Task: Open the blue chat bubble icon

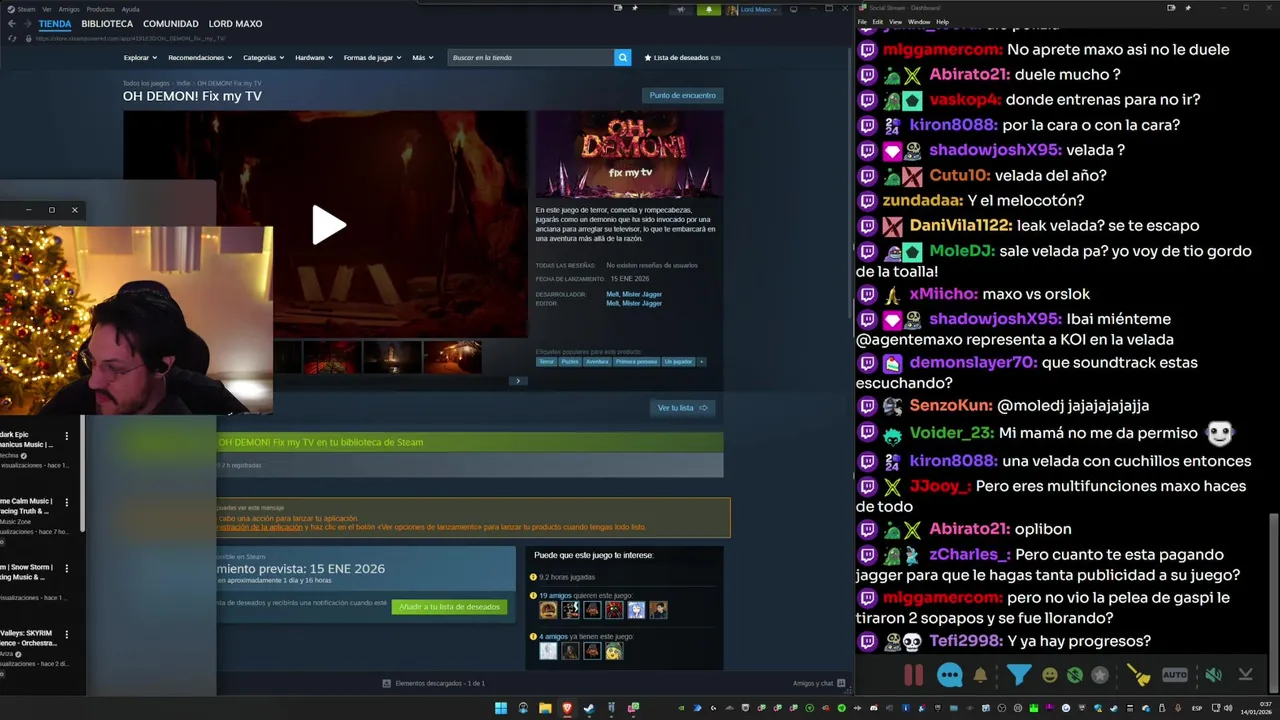Action: point(950,675)
